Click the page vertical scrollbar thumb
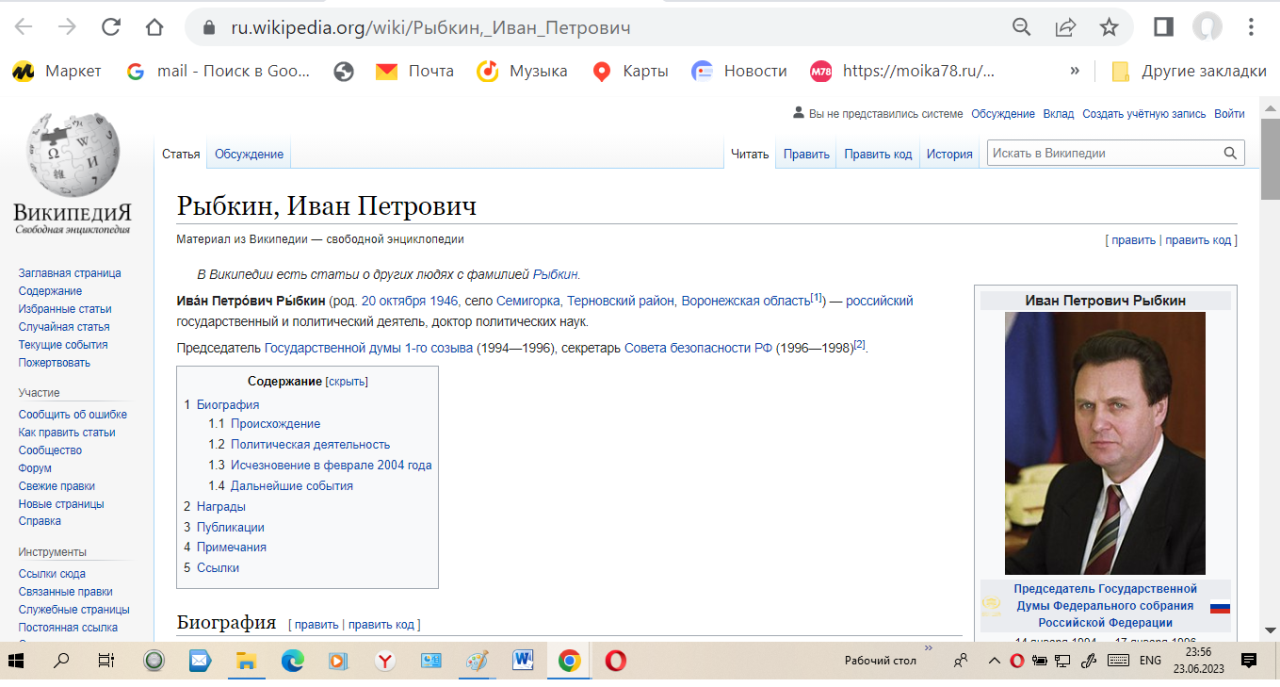This screenshot has height=687, width=1280. point(1270,158)
